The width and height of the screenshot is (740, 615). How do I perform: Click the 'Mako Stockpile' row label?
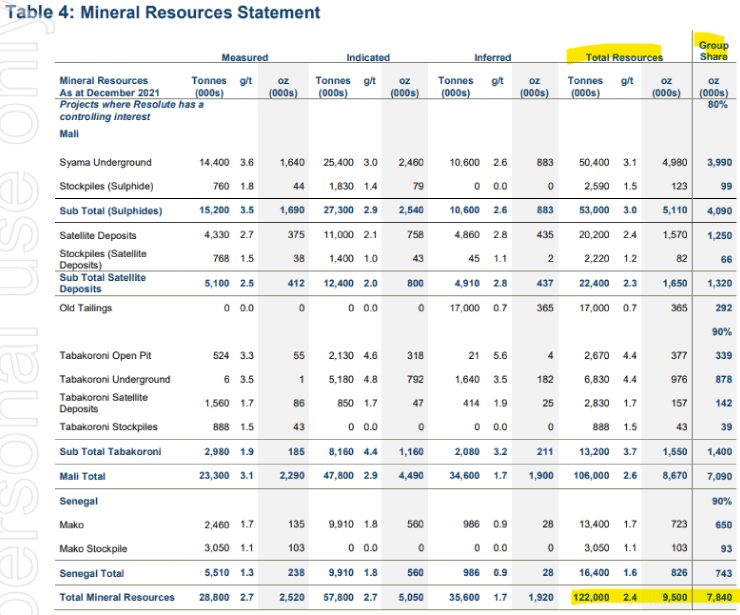95,549
